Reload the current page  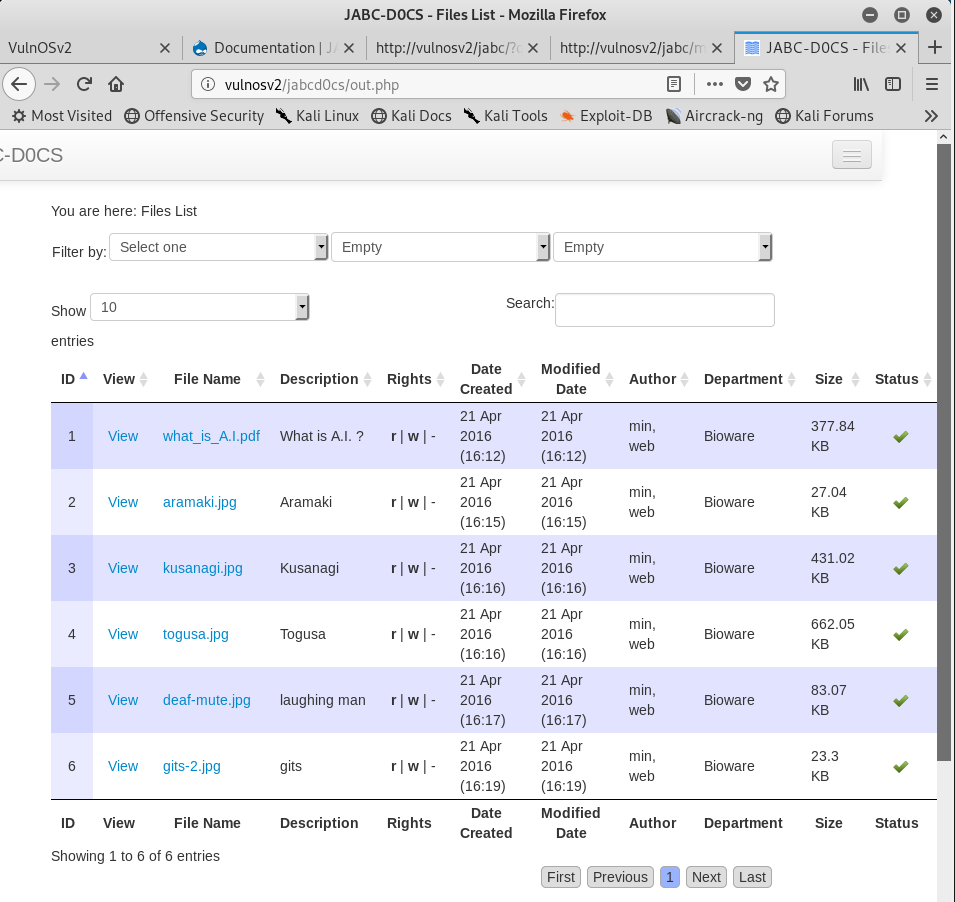tap(84, 84)
